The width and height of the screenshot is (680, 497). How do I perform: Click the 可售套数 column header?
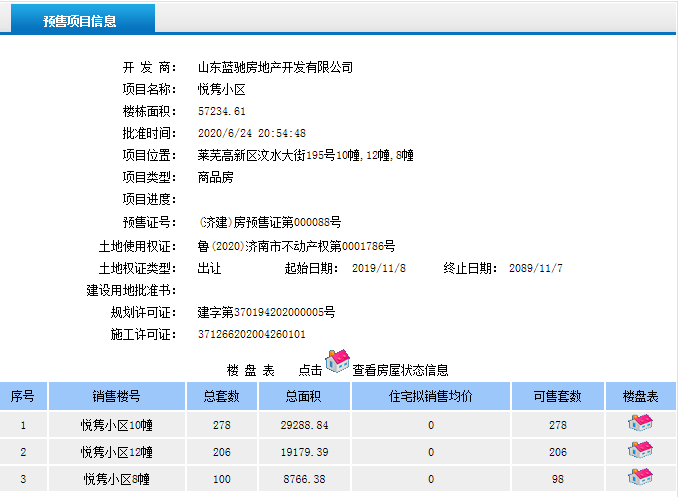[x=559, y=396]
